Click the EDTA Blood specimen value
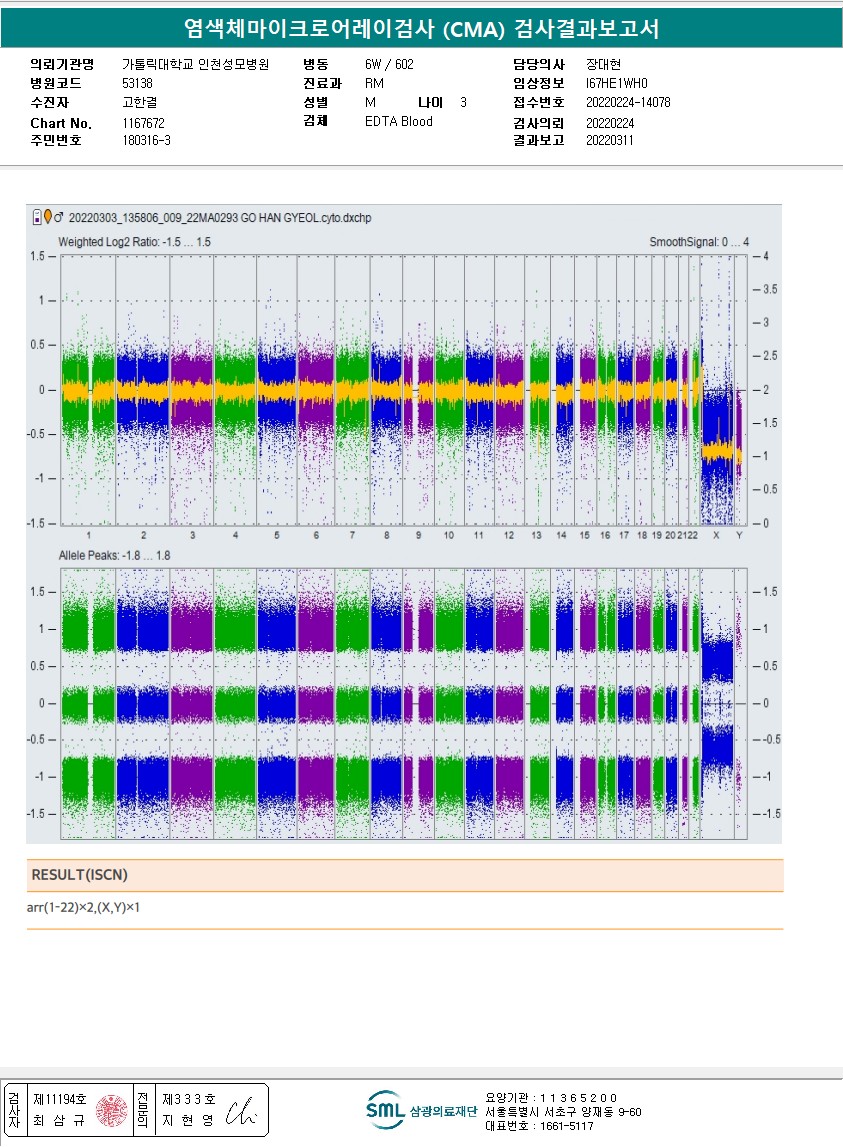The width and height of the screenshot is (843, 1147). 399,121
